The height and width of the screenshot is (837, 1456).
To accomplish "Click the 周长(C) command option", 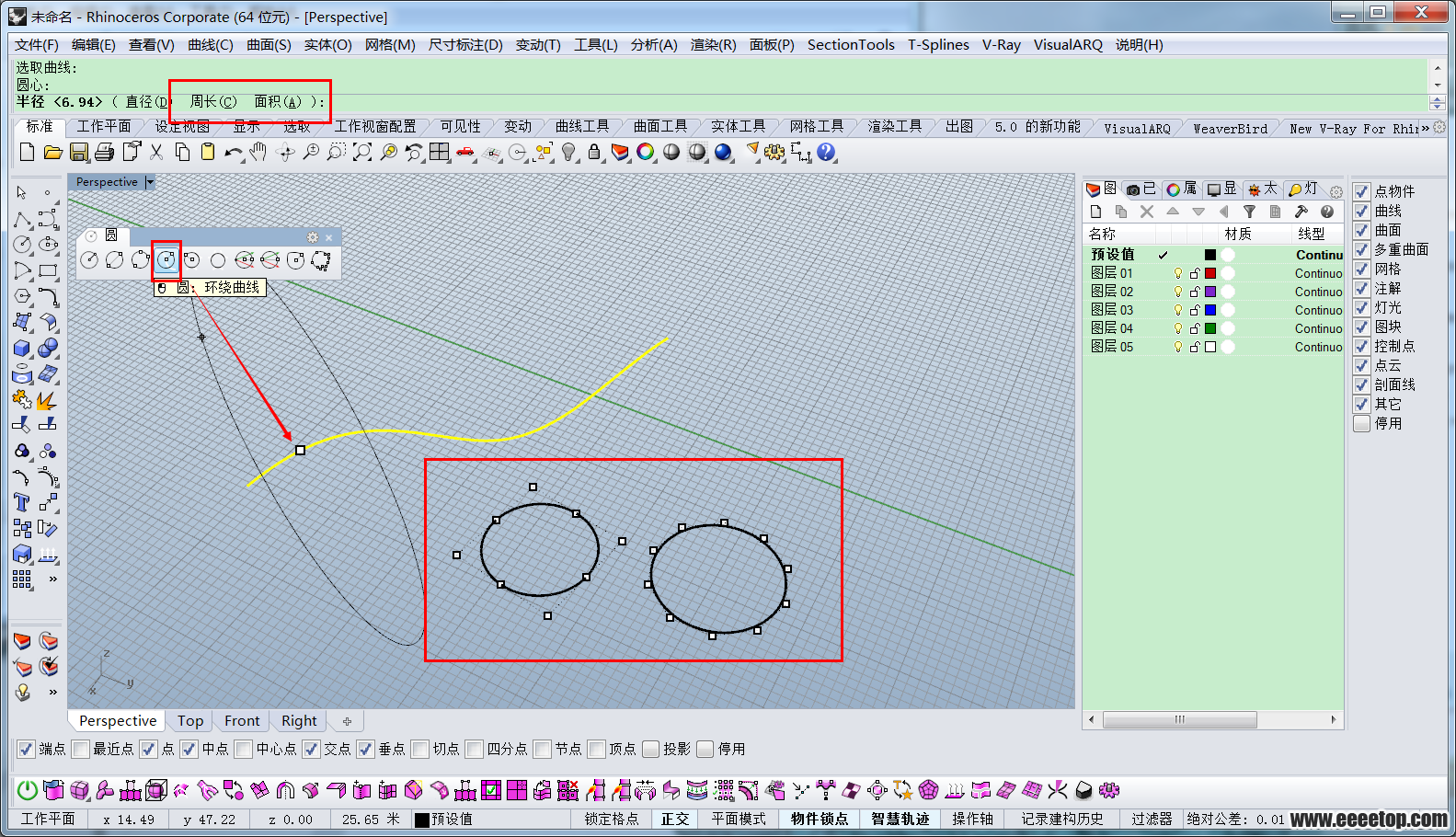I will coord(213,101).
